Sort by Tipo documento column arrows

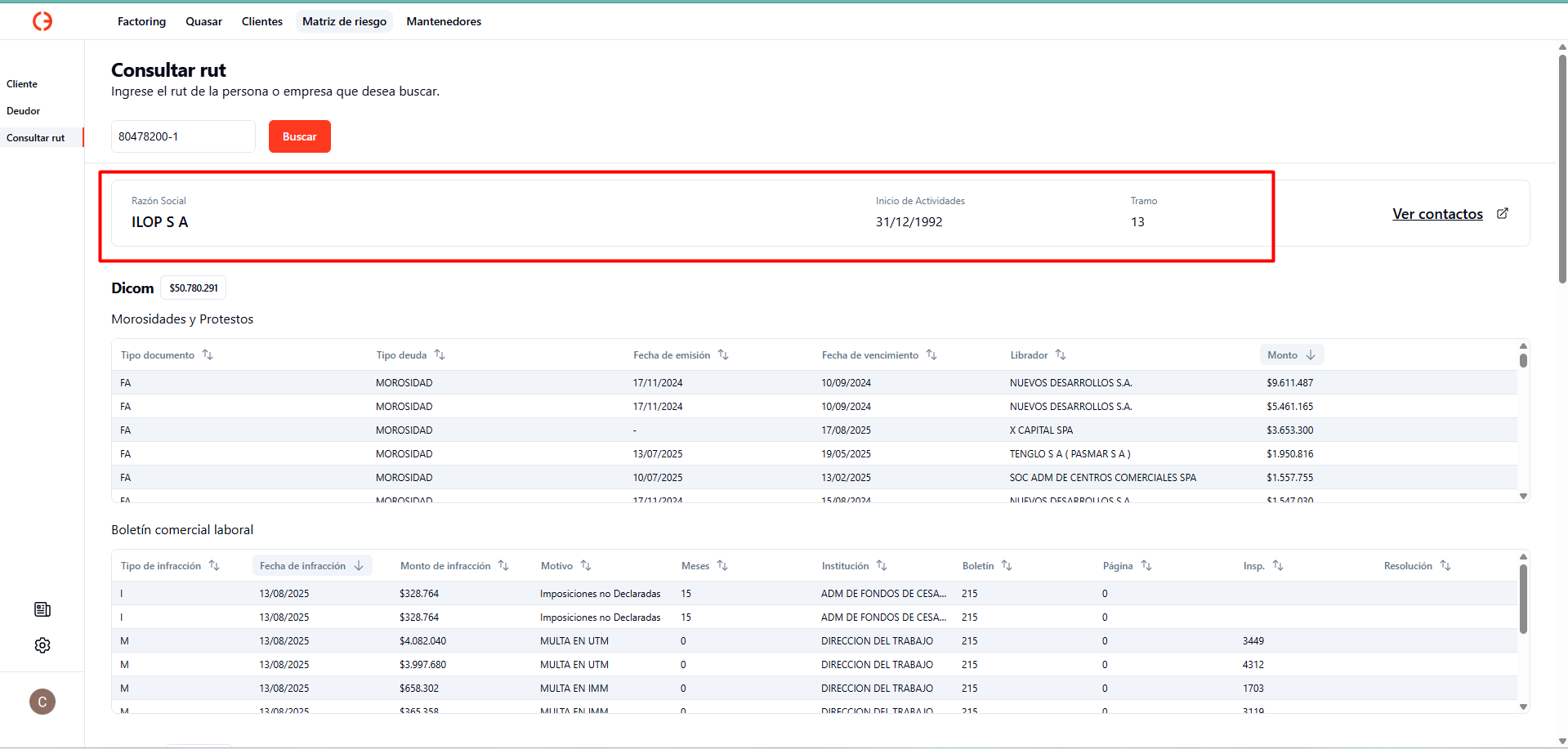pyautogui.click(x=208, y=354)
